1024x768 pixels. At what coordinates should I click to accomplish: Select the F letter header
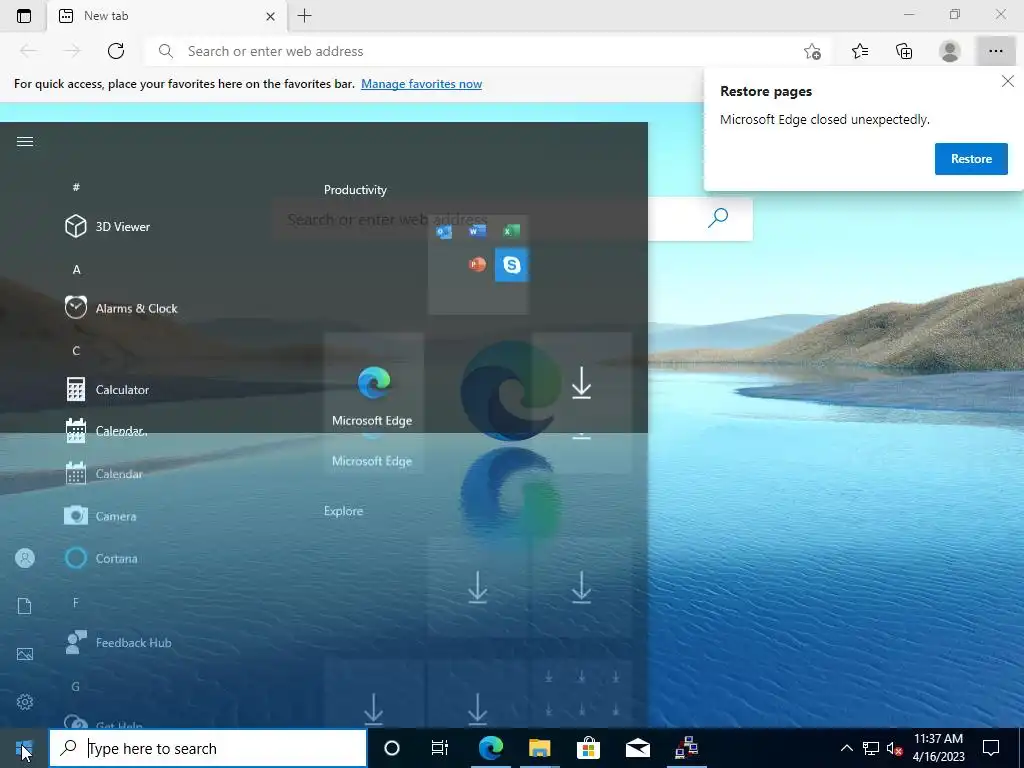76,602
